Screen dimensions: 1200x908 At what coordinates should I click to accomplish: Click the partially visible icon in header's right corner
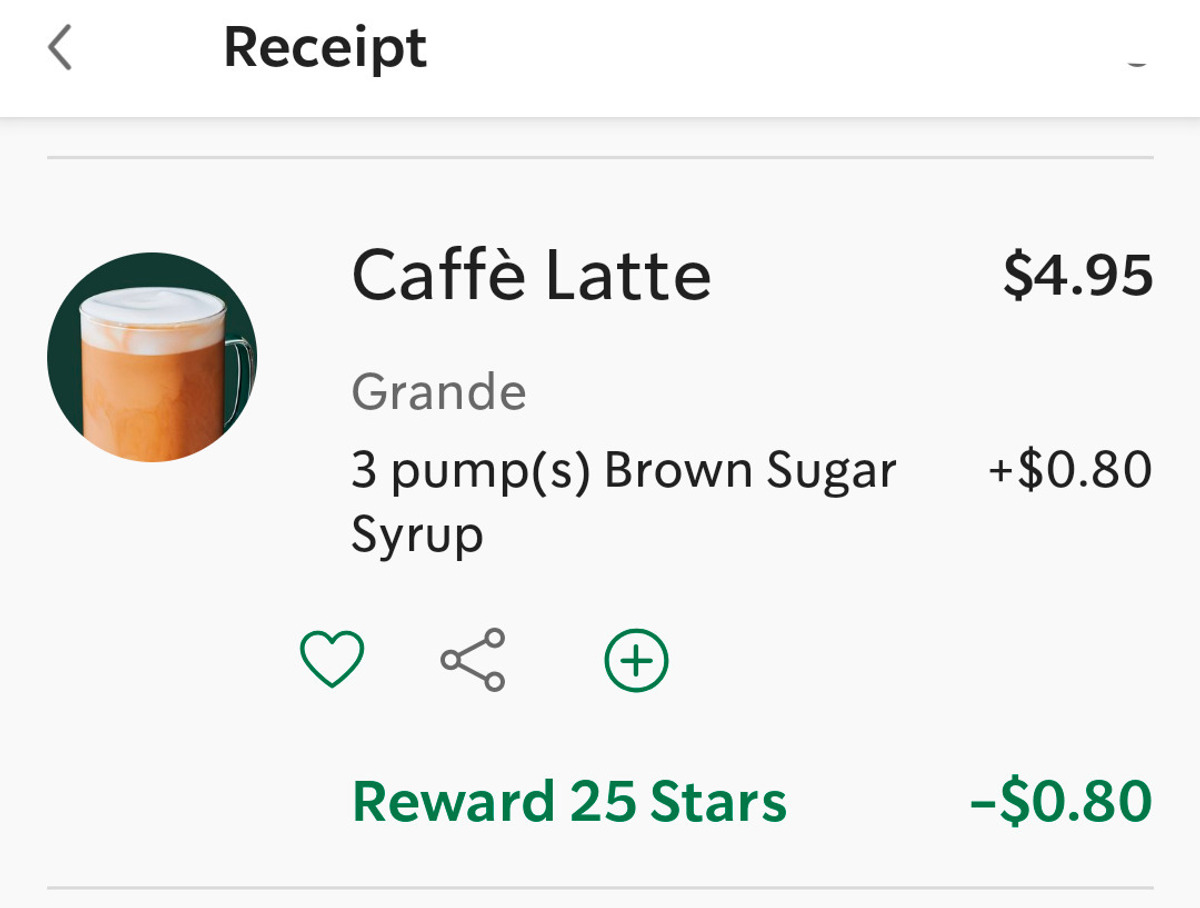[x=1136, y=60]
